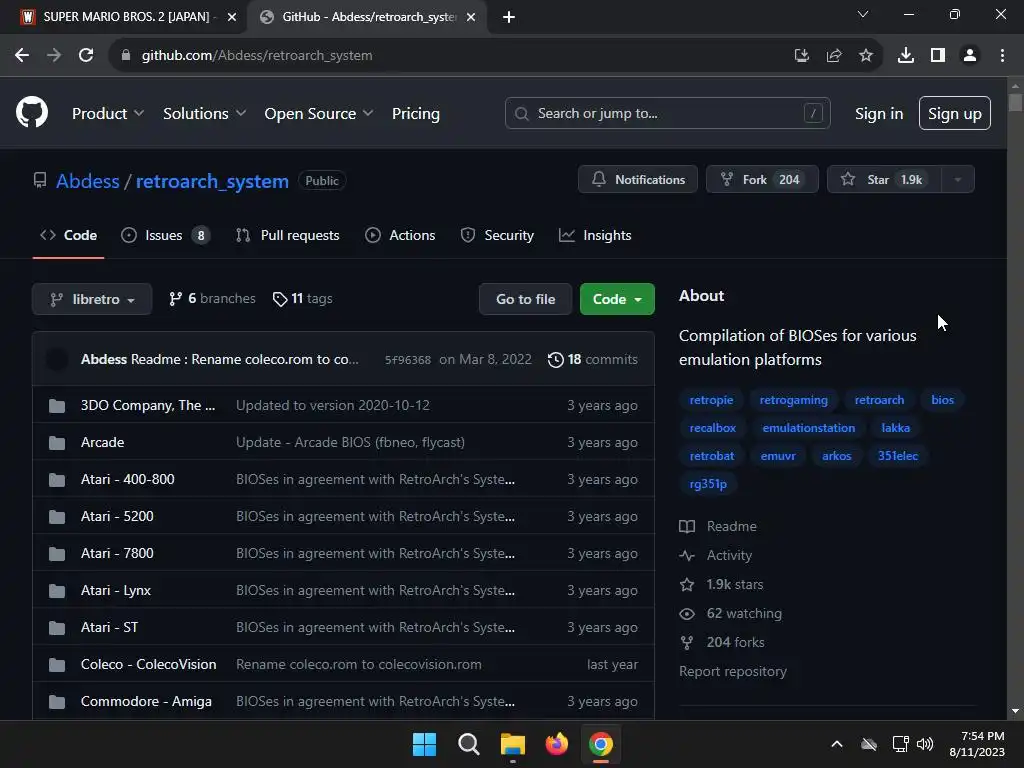Click the book icon next to Readme
Image resolution: width=1024 pixels, height=768 pixels.
[x=687, y=526]
